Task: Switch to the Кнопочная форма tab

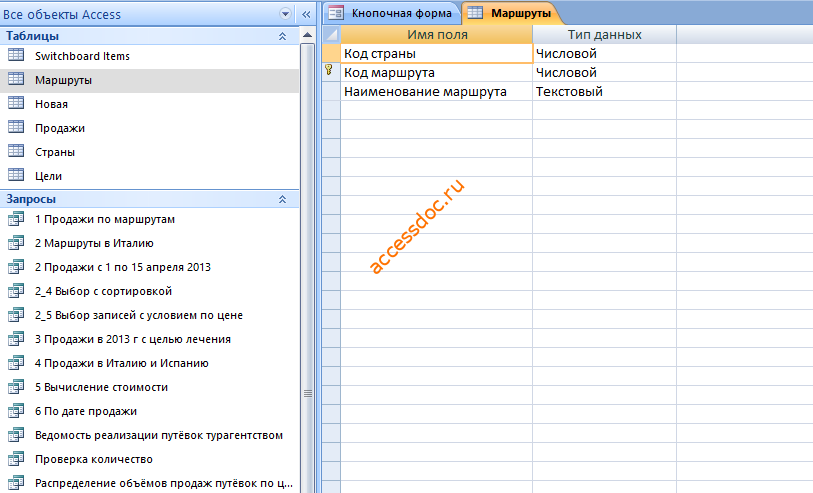Action: pos(394,13)
